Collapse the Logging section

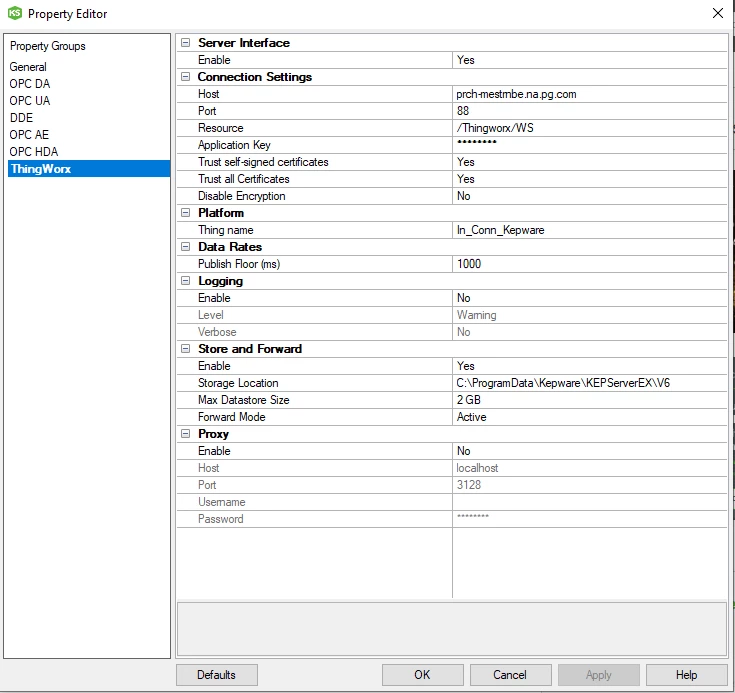pos(186,280)
